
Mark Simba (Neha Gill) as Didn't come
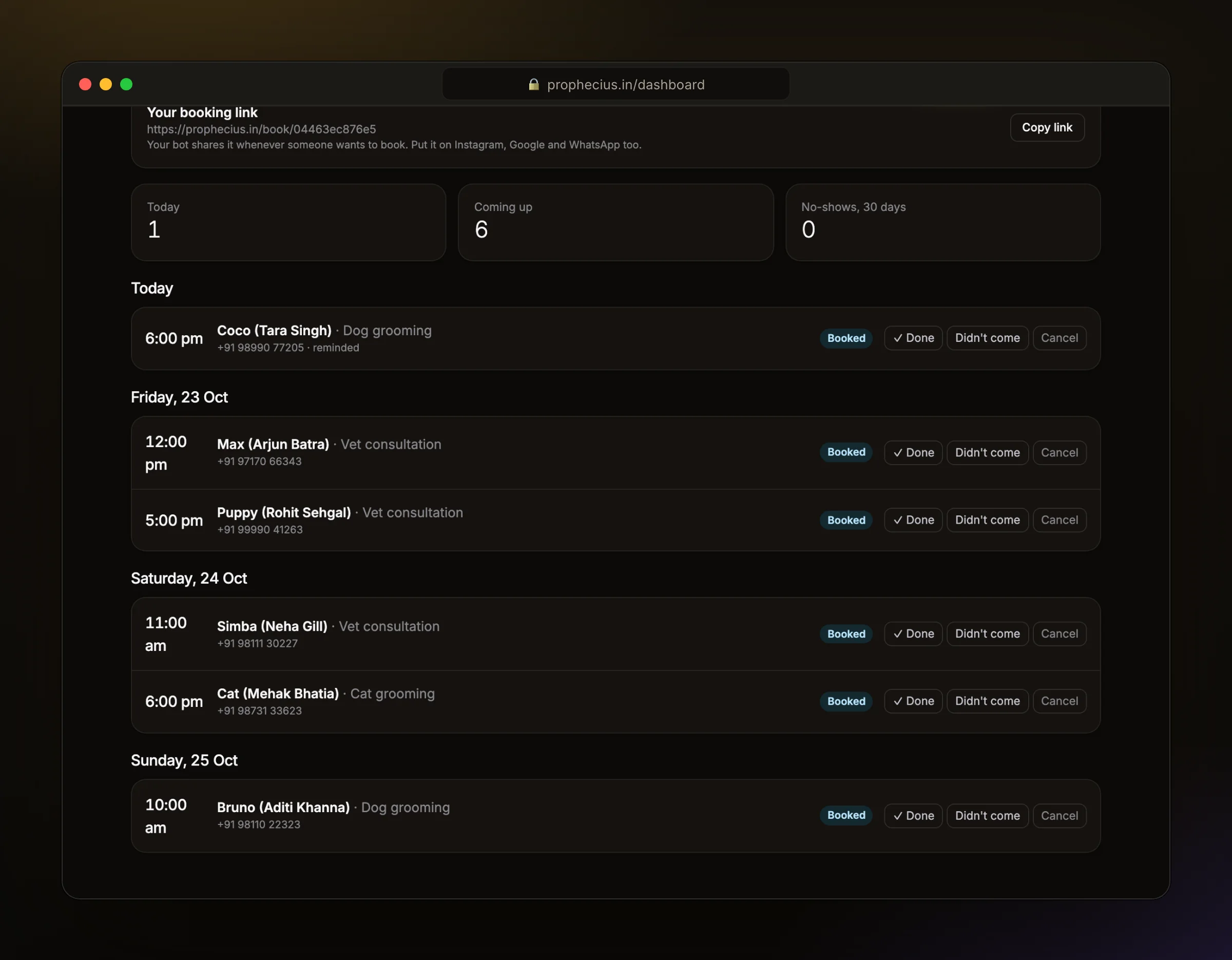(x=987, y=633)
